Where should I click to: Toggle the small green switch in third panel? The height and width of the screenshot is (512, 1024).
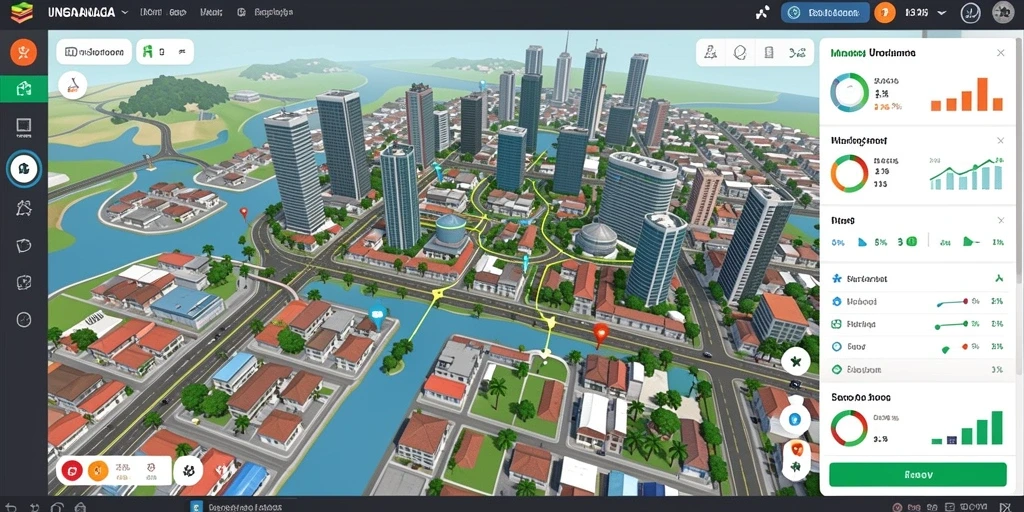click(x=910, y=242)
